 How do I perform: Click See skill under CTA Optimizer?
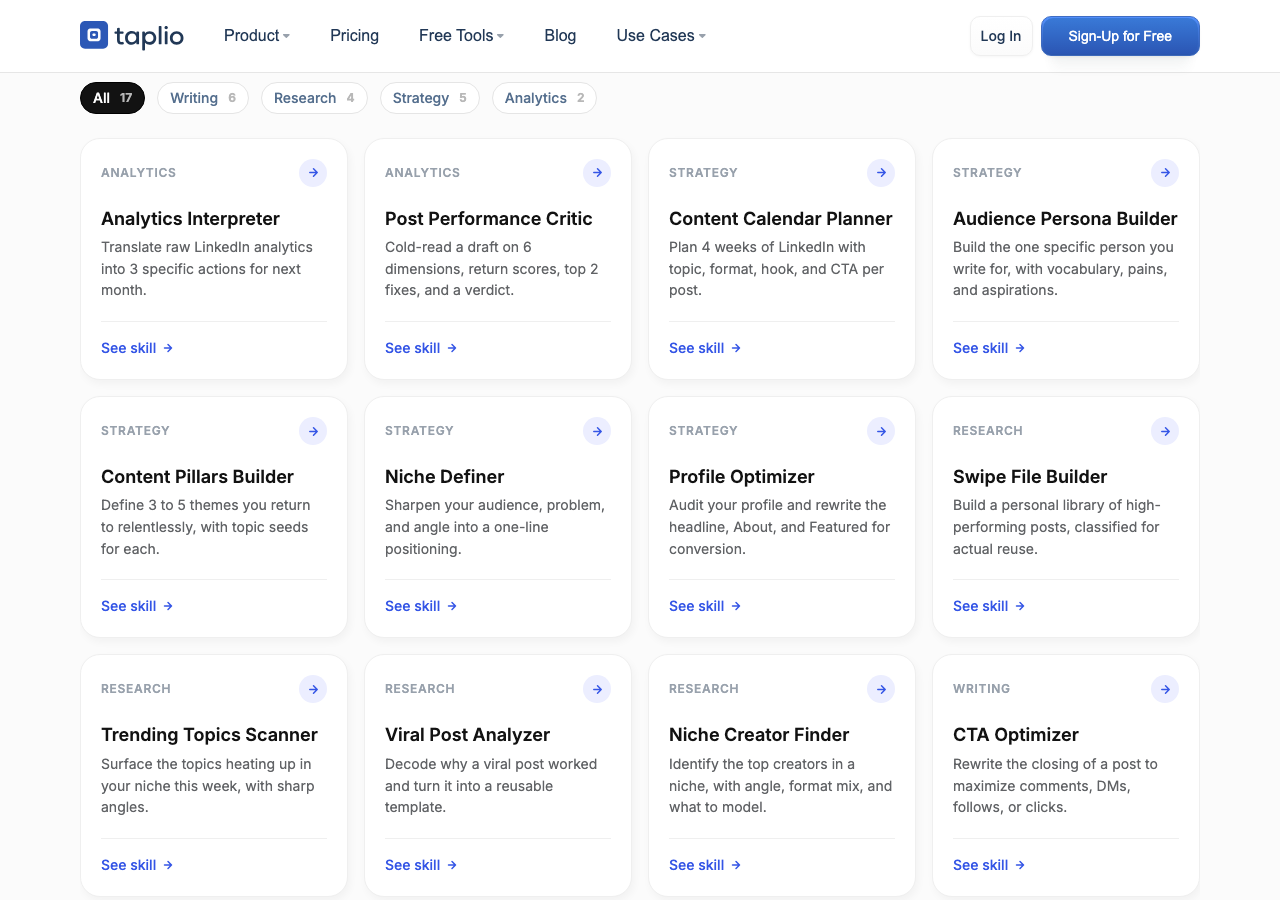pos(989,865)
